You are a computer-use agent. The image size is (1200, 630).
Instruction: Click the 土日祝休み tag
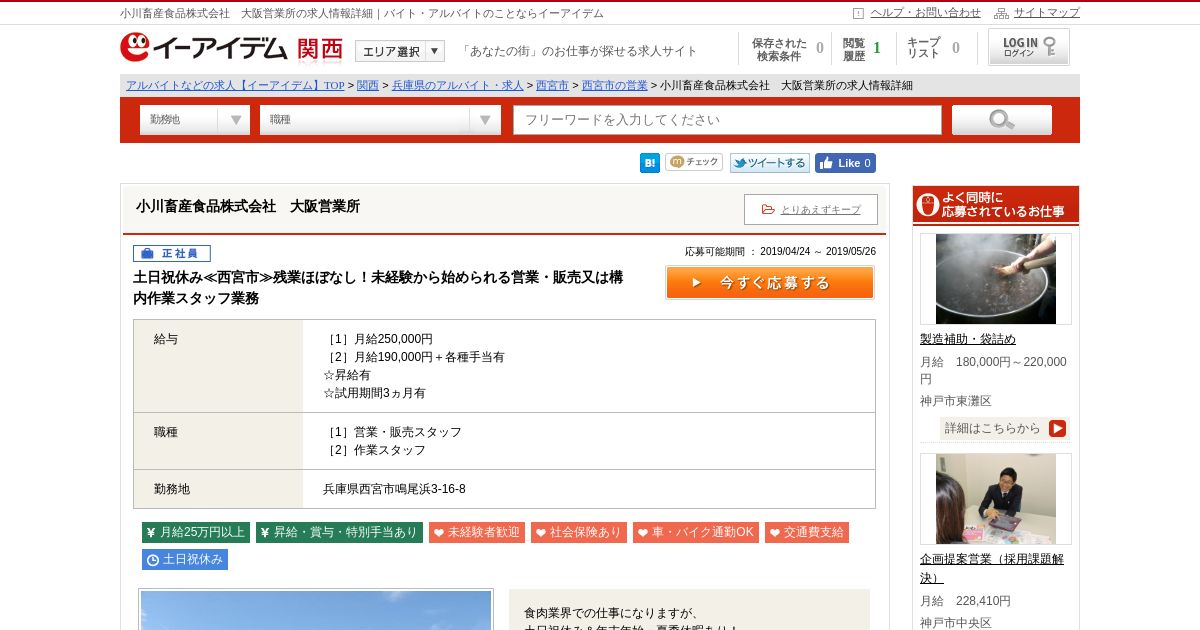coord(185,559)
